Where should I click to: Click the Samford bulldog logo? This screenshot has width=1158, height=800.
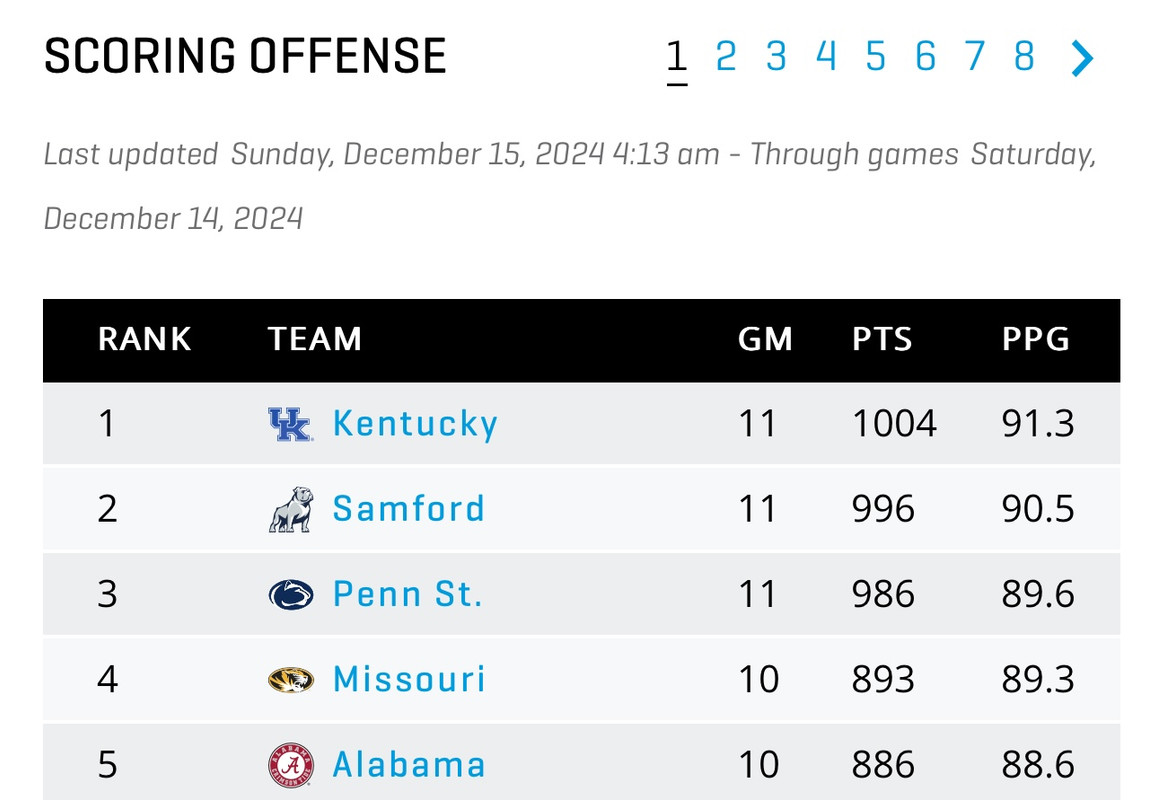(291, 509)
